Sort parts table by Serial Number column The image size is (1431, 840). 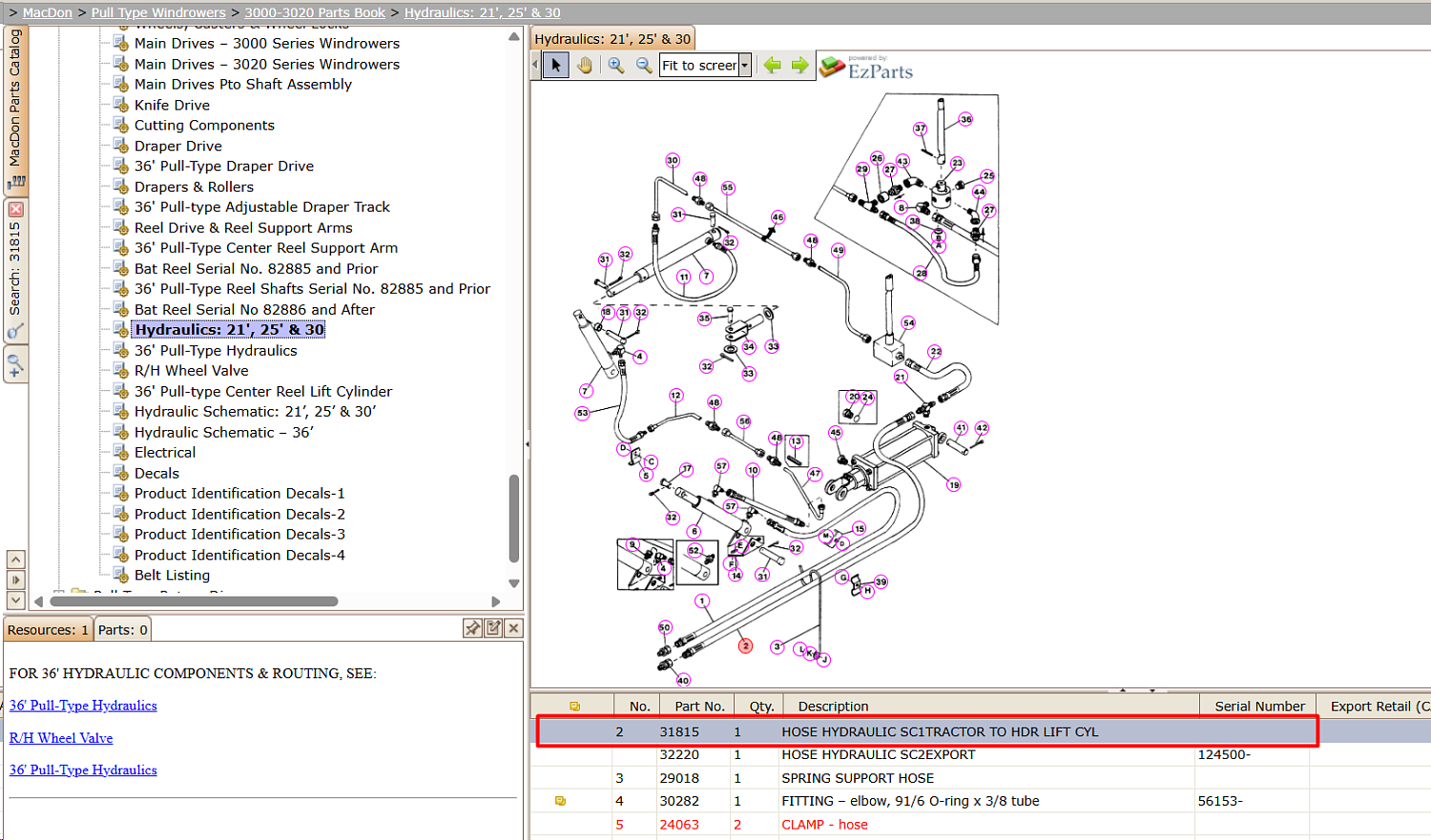coord(1258,707)
